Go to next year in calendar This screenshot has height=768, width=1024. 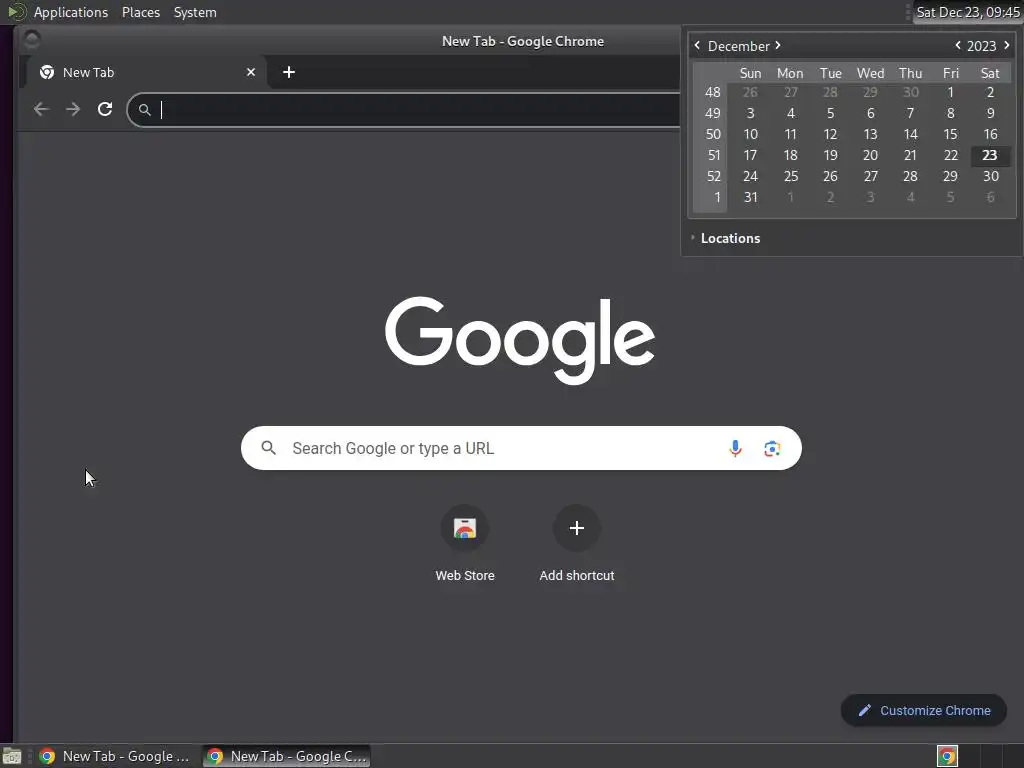[x=1006, y=45]
